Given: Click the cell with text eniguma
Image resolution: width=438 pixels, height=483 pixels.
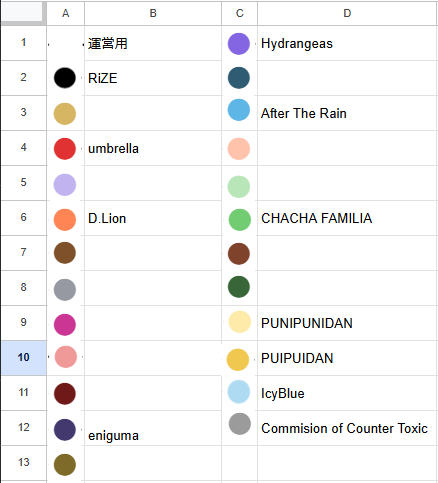Looking at the screenshot, I should 153,428.
